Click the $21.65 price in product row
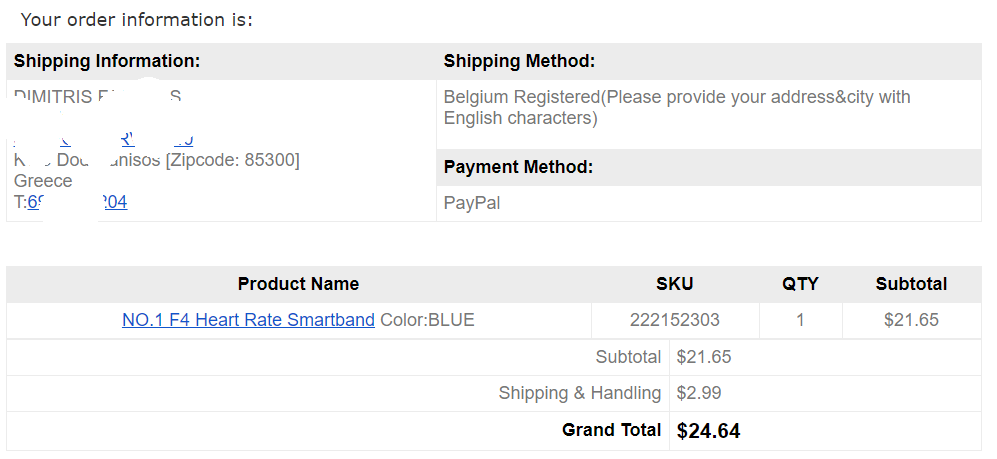 pos(911,320)
